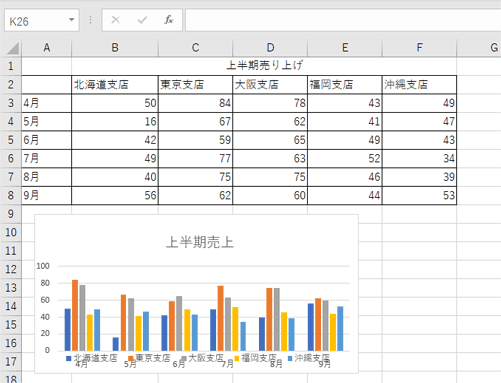This screenshot has width=501, height=383.
Task: Click the title cell 上半期売り上げ
Action: pos(264,65)
